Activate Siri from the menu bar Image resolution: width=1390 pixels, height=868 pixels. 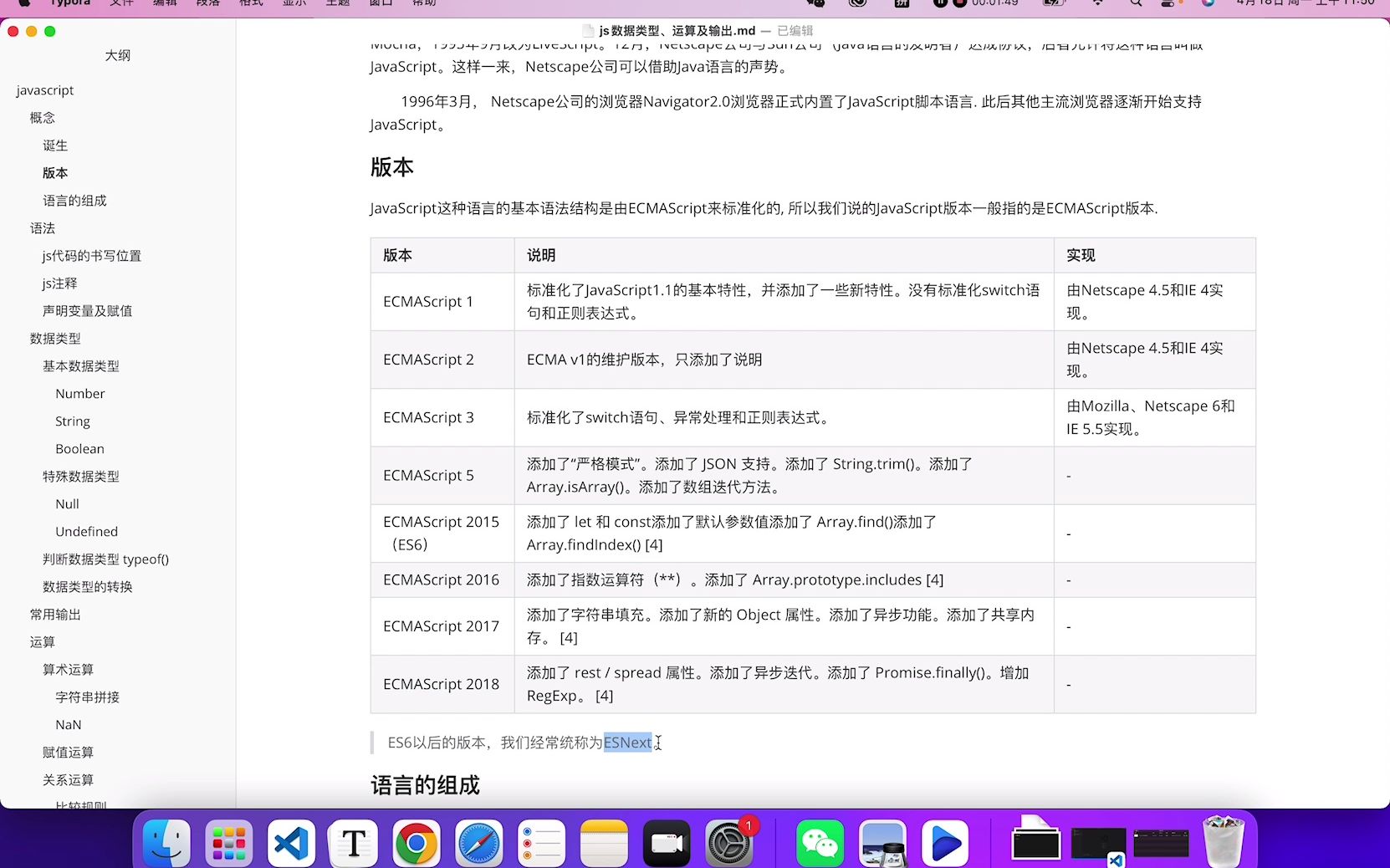[1207, 3]
